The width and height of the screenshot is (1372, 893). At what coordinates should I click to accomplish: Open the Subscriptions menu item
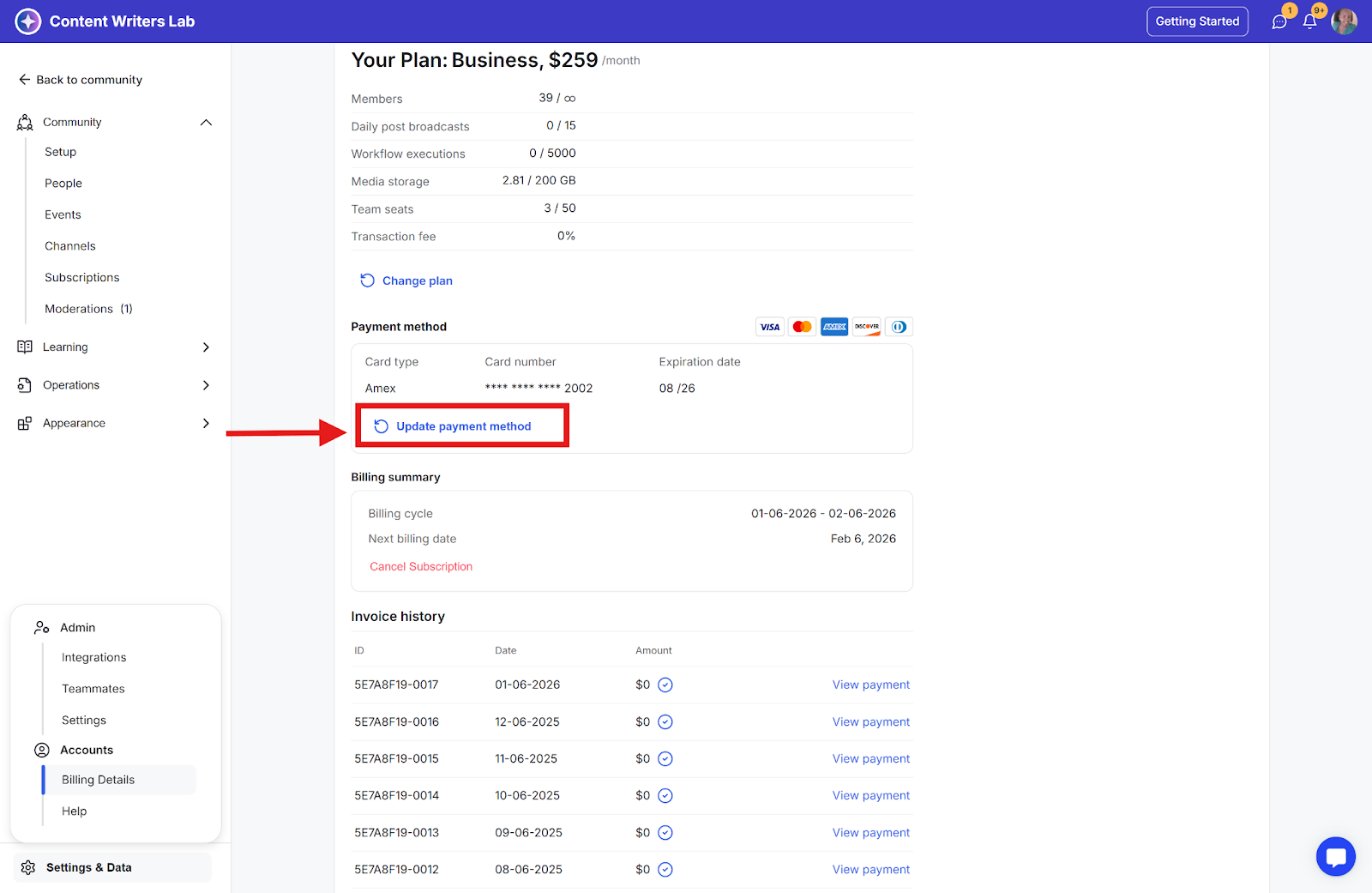coord(82,277)
